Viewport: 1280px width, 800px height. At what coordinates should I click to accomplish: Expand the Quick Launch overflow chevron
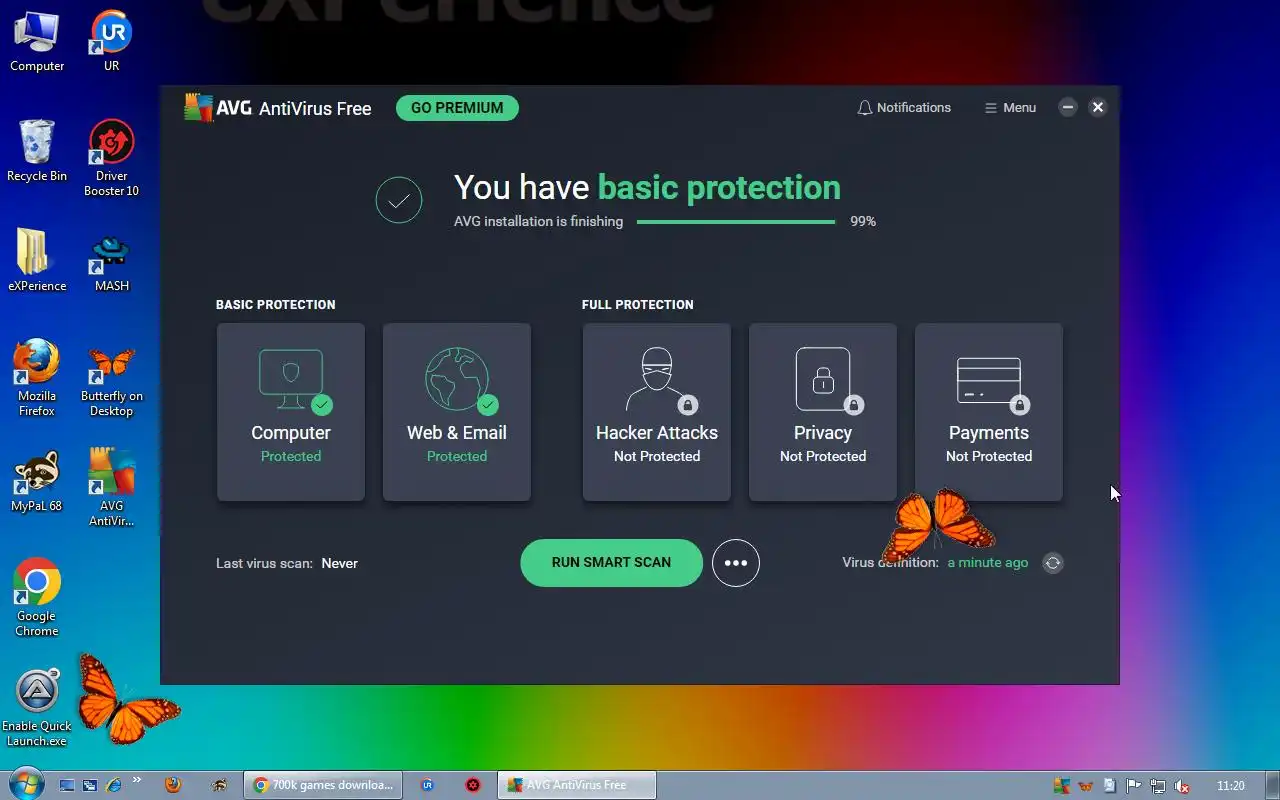tap(137, 780)
